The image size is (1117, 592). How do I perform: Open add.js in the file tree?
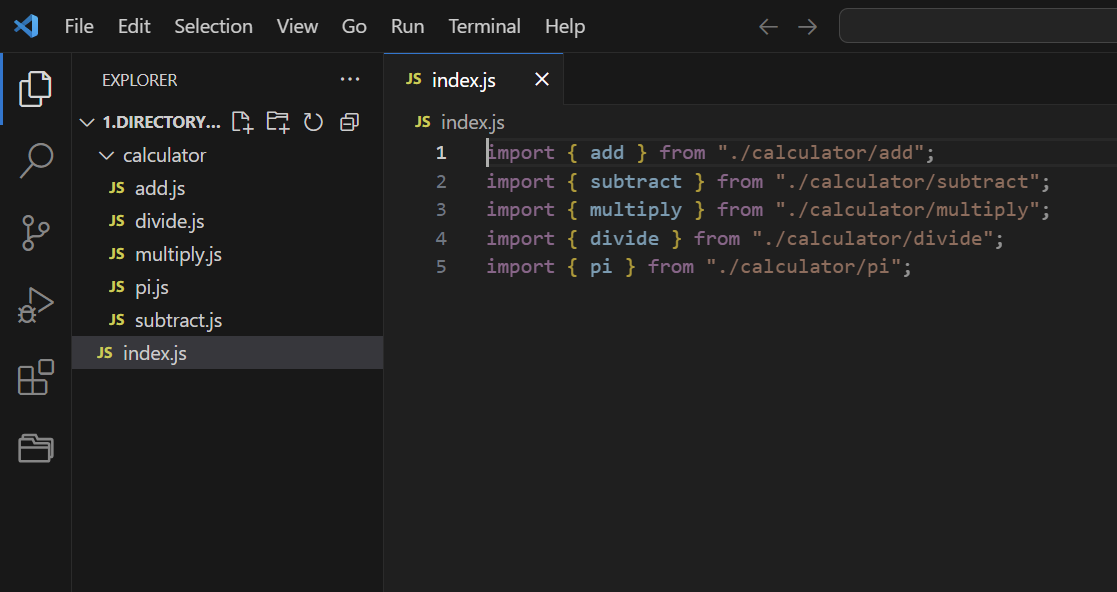pyautogui.click(x=228, y=188)
